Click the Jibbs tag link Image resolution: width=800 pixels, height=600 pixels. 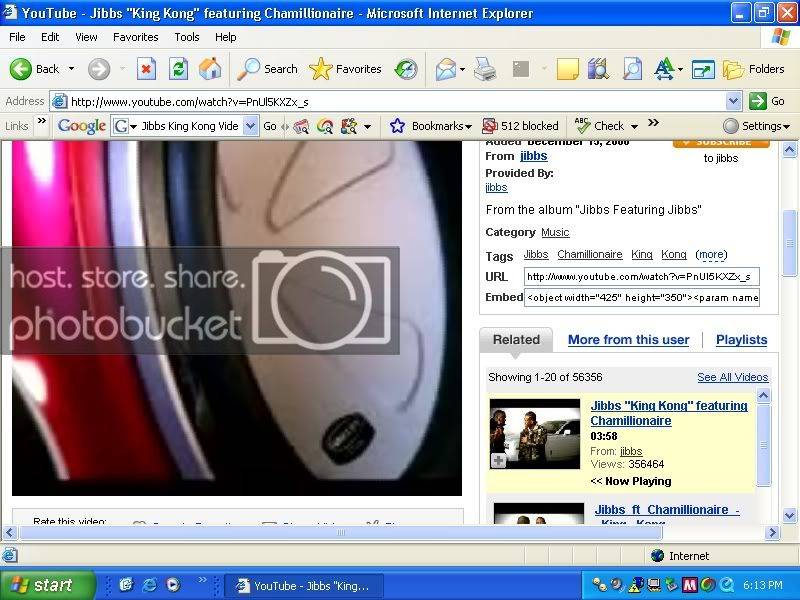[536, 254]
